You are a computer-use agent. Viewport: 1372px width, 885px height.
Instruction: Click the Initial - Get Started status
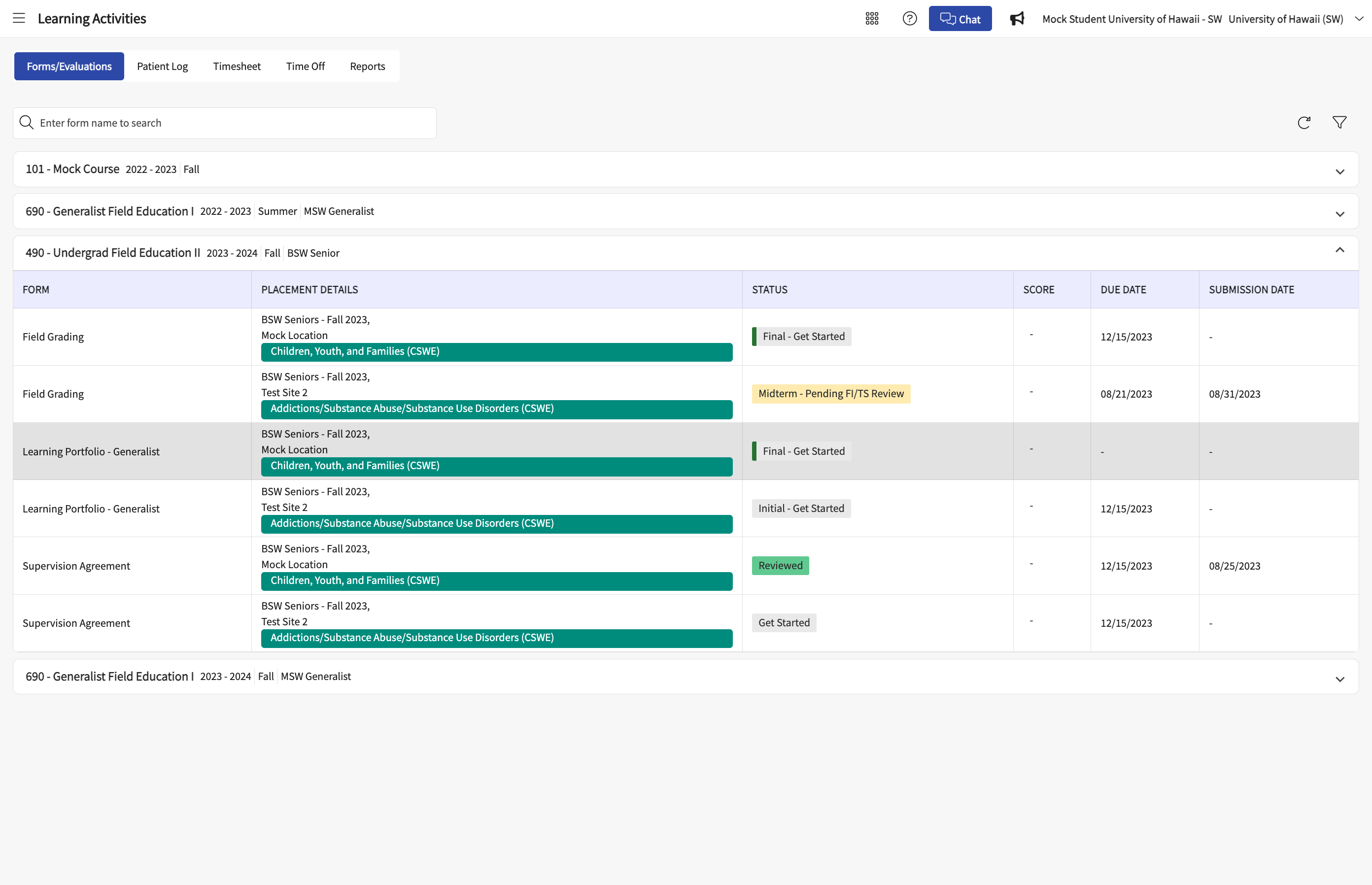coord(801,509)
